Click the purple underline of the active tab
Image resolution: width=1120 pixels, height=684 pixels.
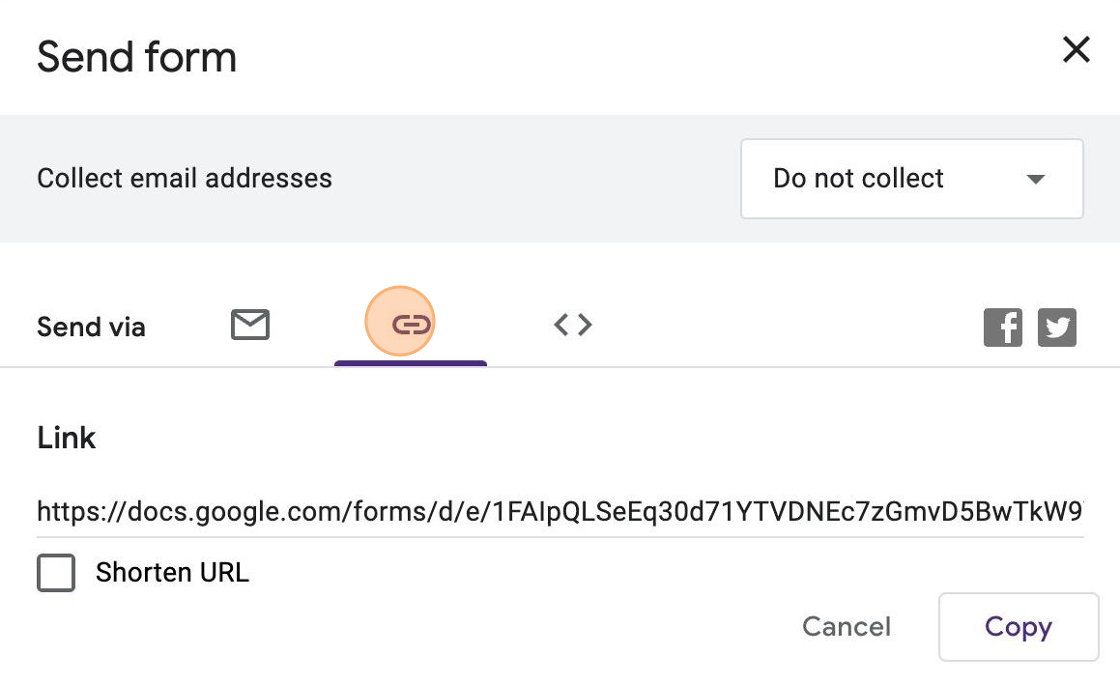(x=410, y=363)
